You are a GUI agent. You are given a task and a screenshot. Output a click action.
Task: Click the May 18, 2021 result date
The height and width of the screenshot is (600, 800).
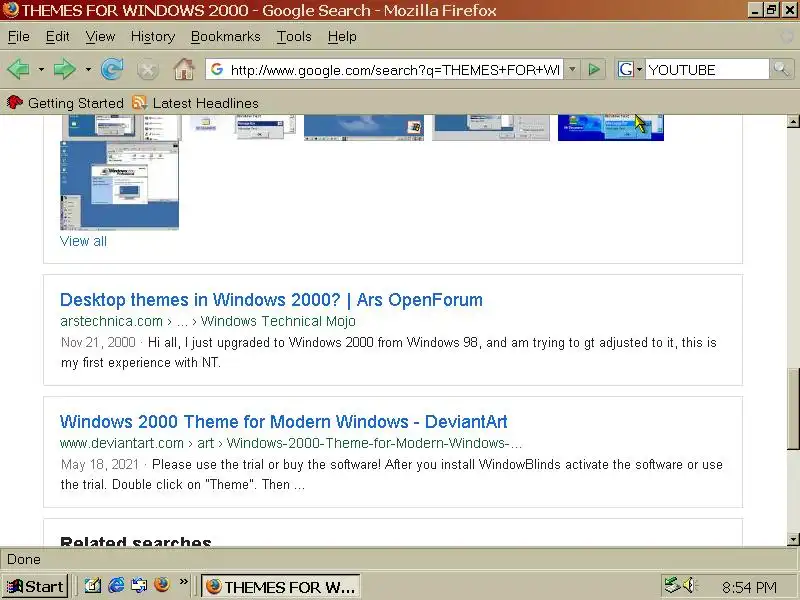[99, 464]
